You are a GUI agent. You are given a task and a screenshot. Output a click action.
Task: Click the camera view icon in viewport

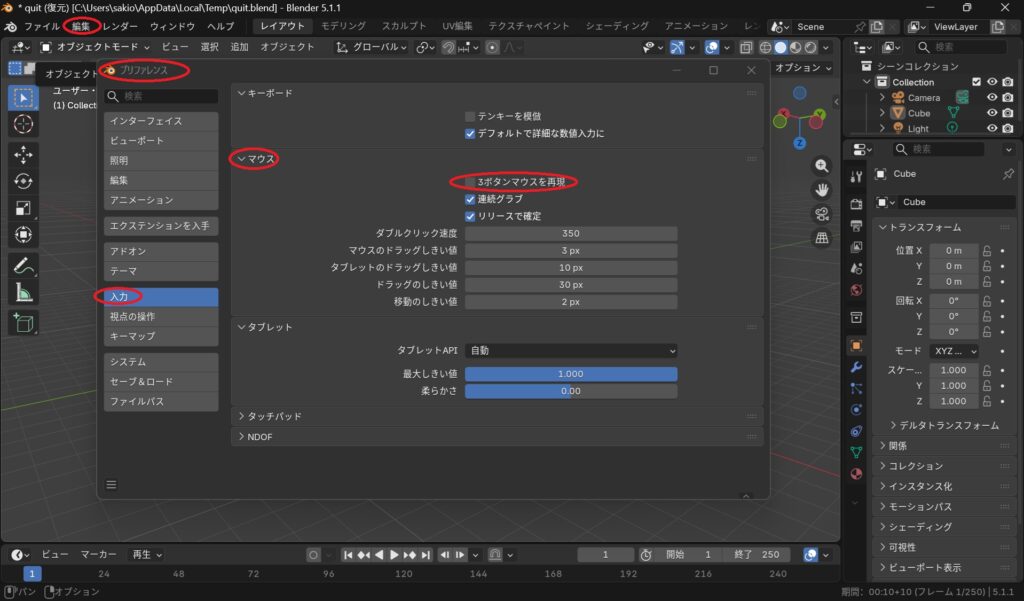pyautogui.click(x=822, y=214)
